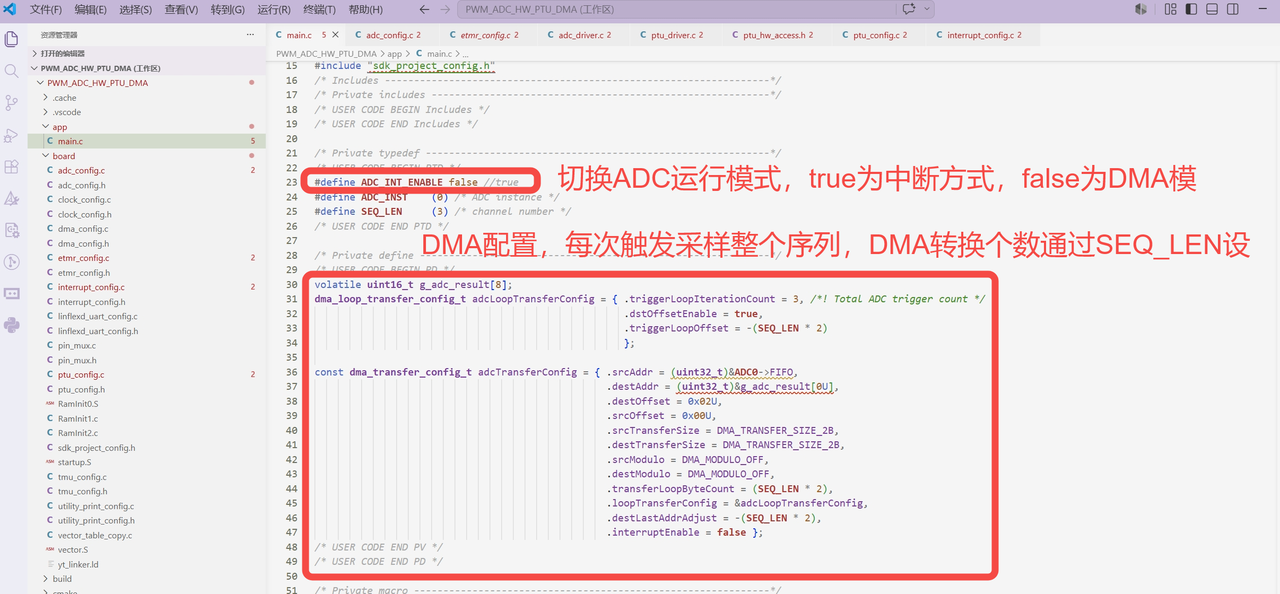Open 查看(V) menu
This screenshot has height=594, width=1280.
point(181,9)
